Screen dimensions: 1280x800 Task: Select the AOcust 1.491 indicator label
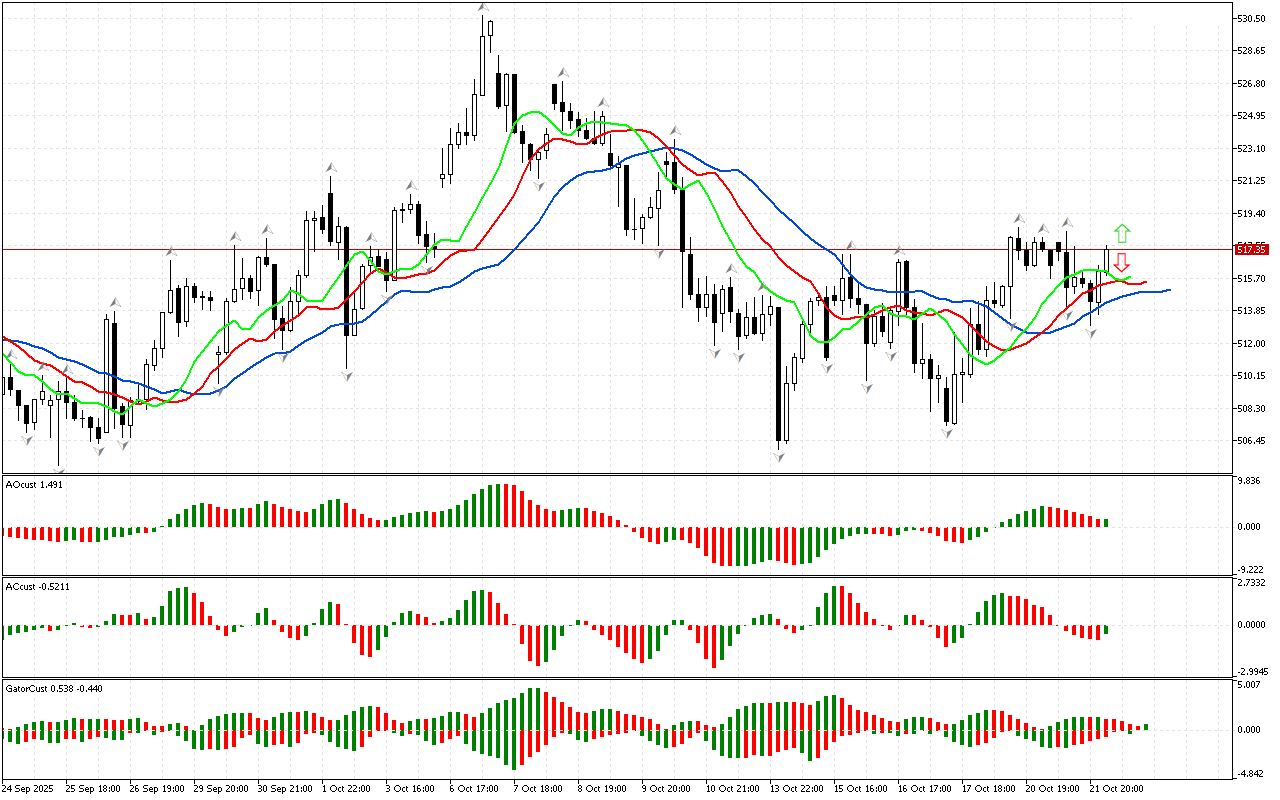tap(35, 484)
